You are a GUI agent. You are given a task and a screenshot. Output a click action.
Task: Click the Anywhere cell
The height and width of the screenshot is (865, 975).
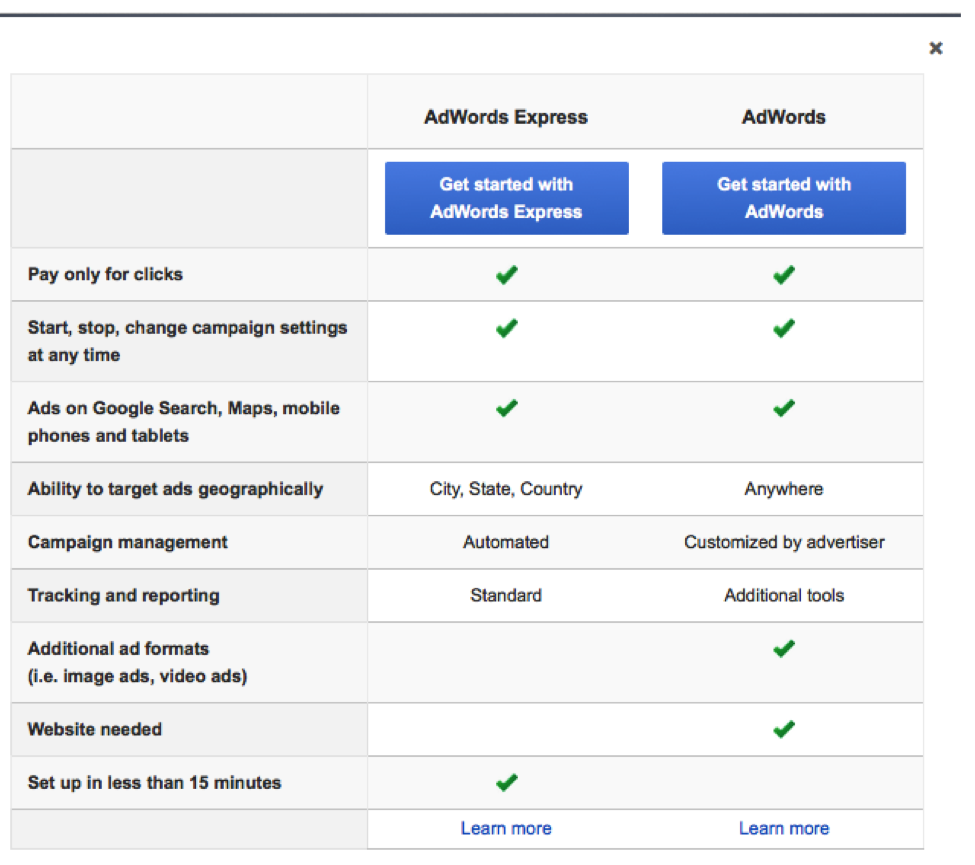783,489
